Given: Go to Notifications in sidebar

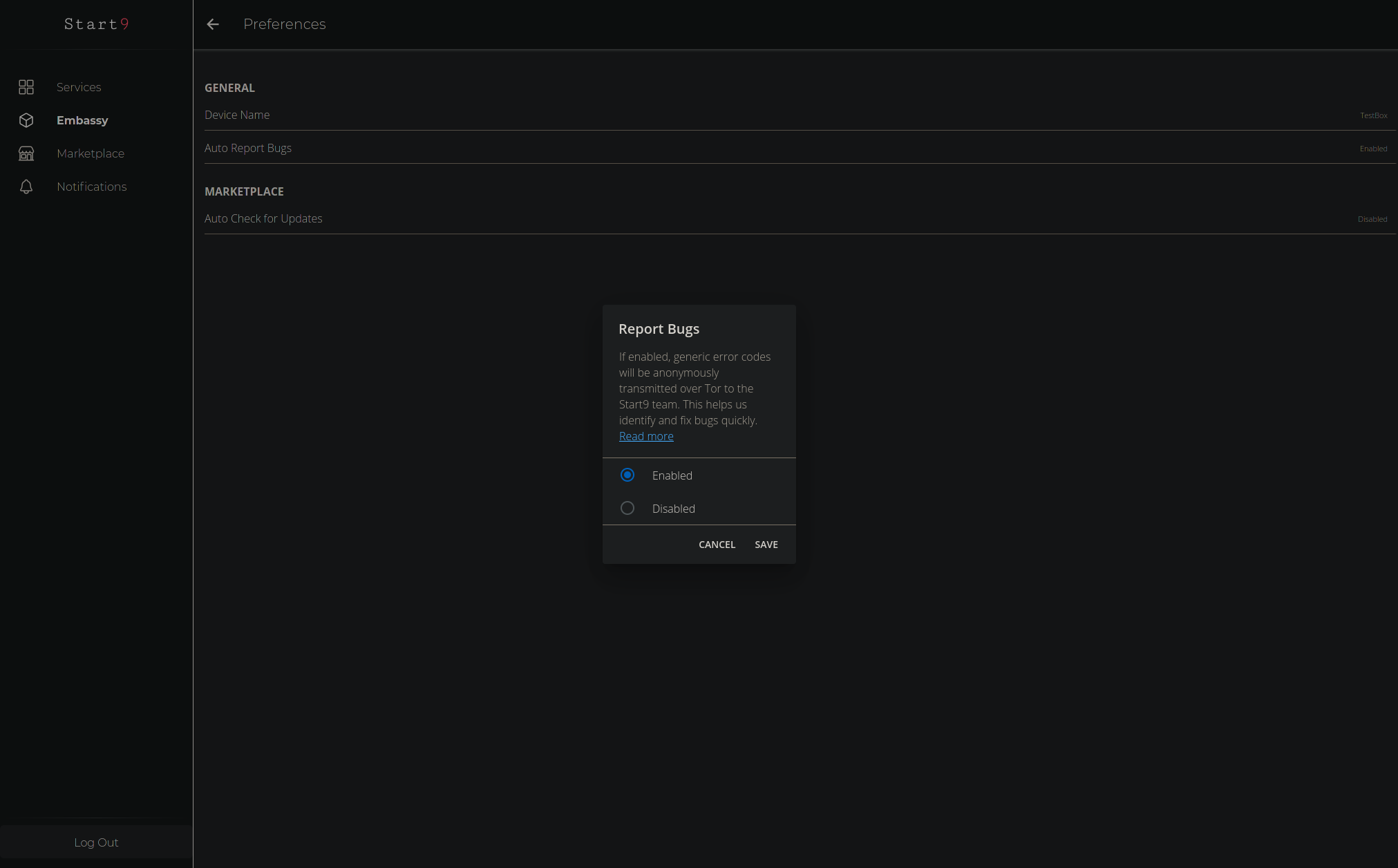Looking at the screenshot, I should (91, 187).
